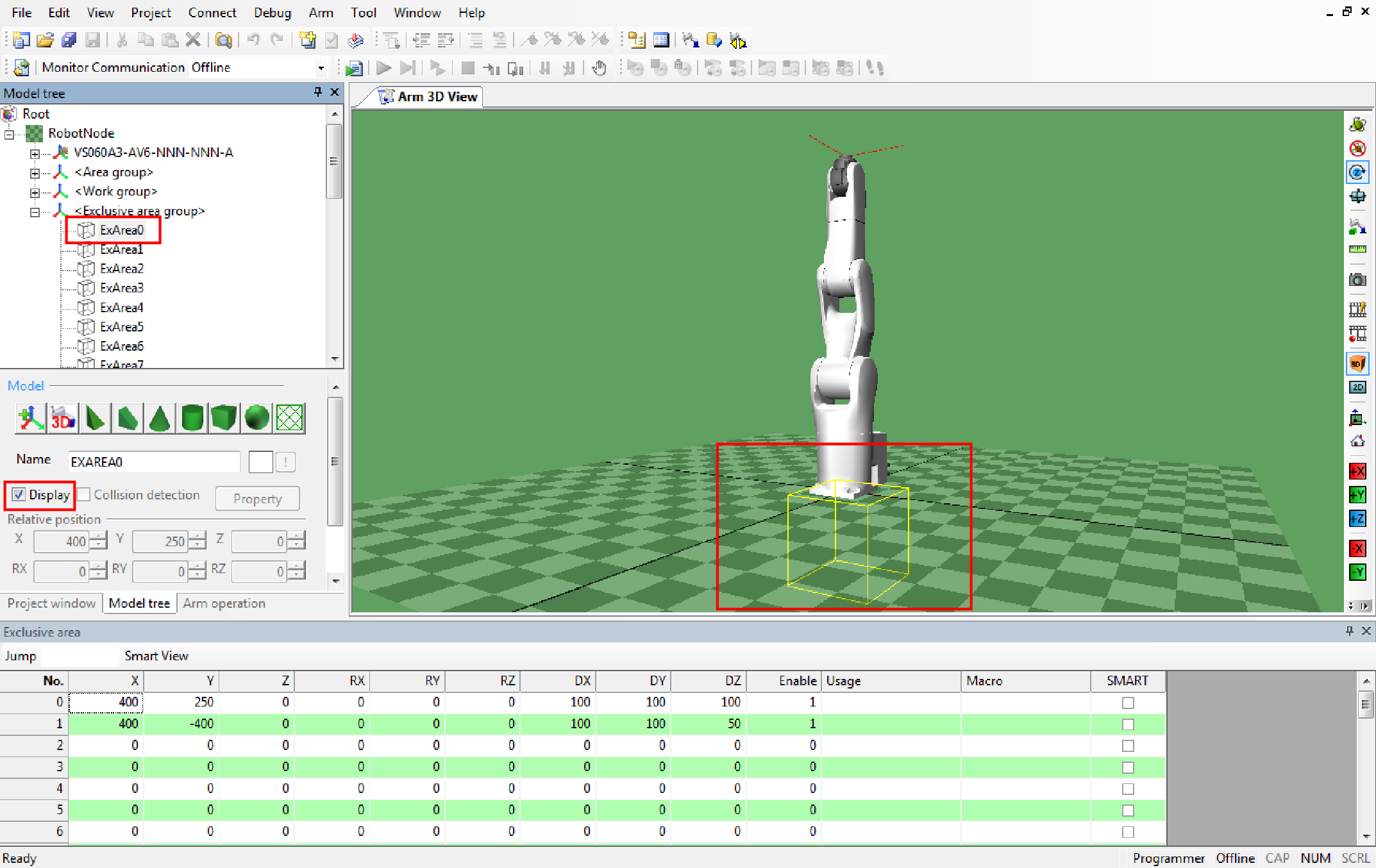This screenshot has height=868, width=1376.
Task: Check SMART box for row 0
Action: point(1128,703)
